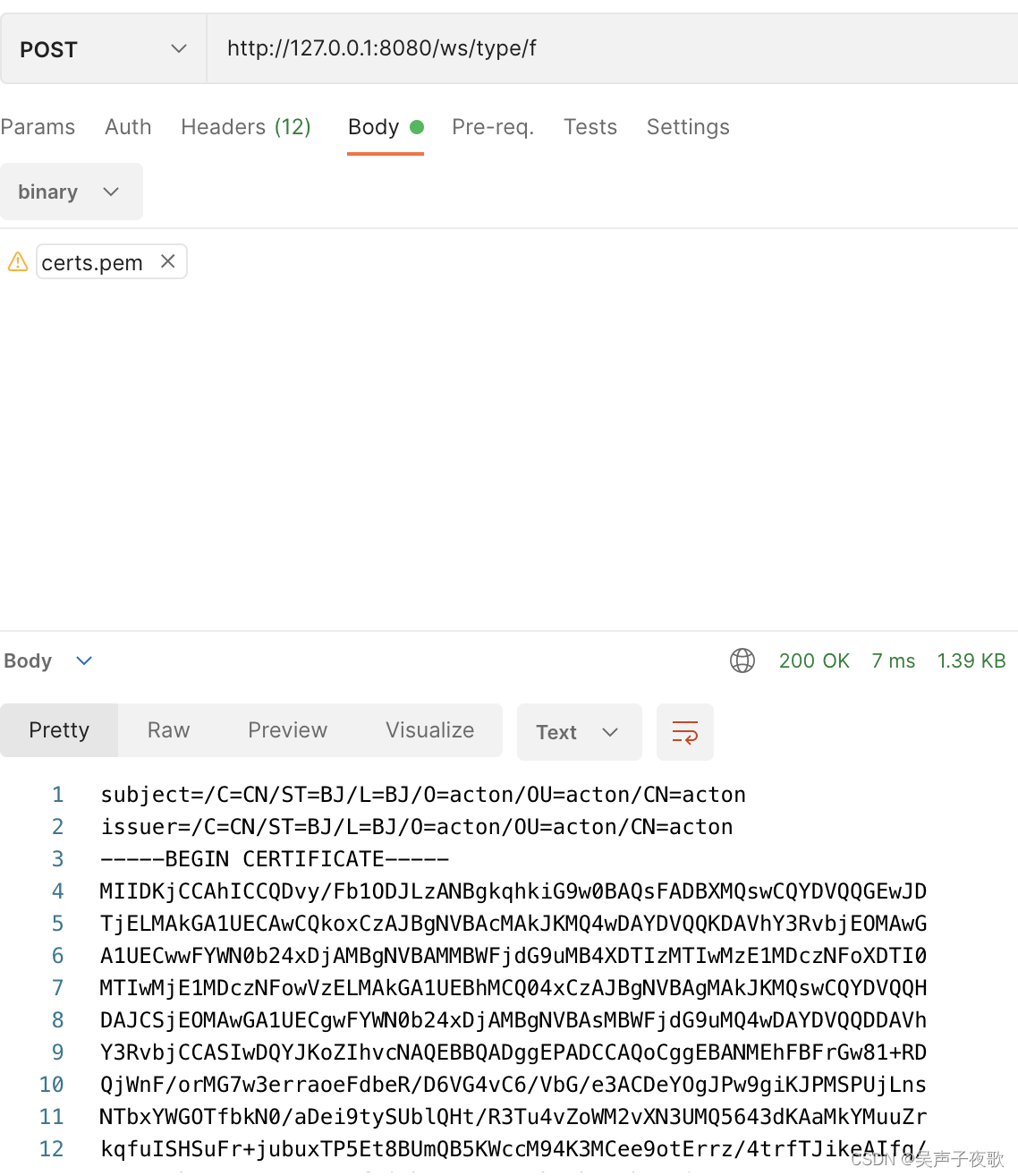The image size is (1018, 1176).
Task: Click the 1.39 KB response size
Action: [971, 660]
